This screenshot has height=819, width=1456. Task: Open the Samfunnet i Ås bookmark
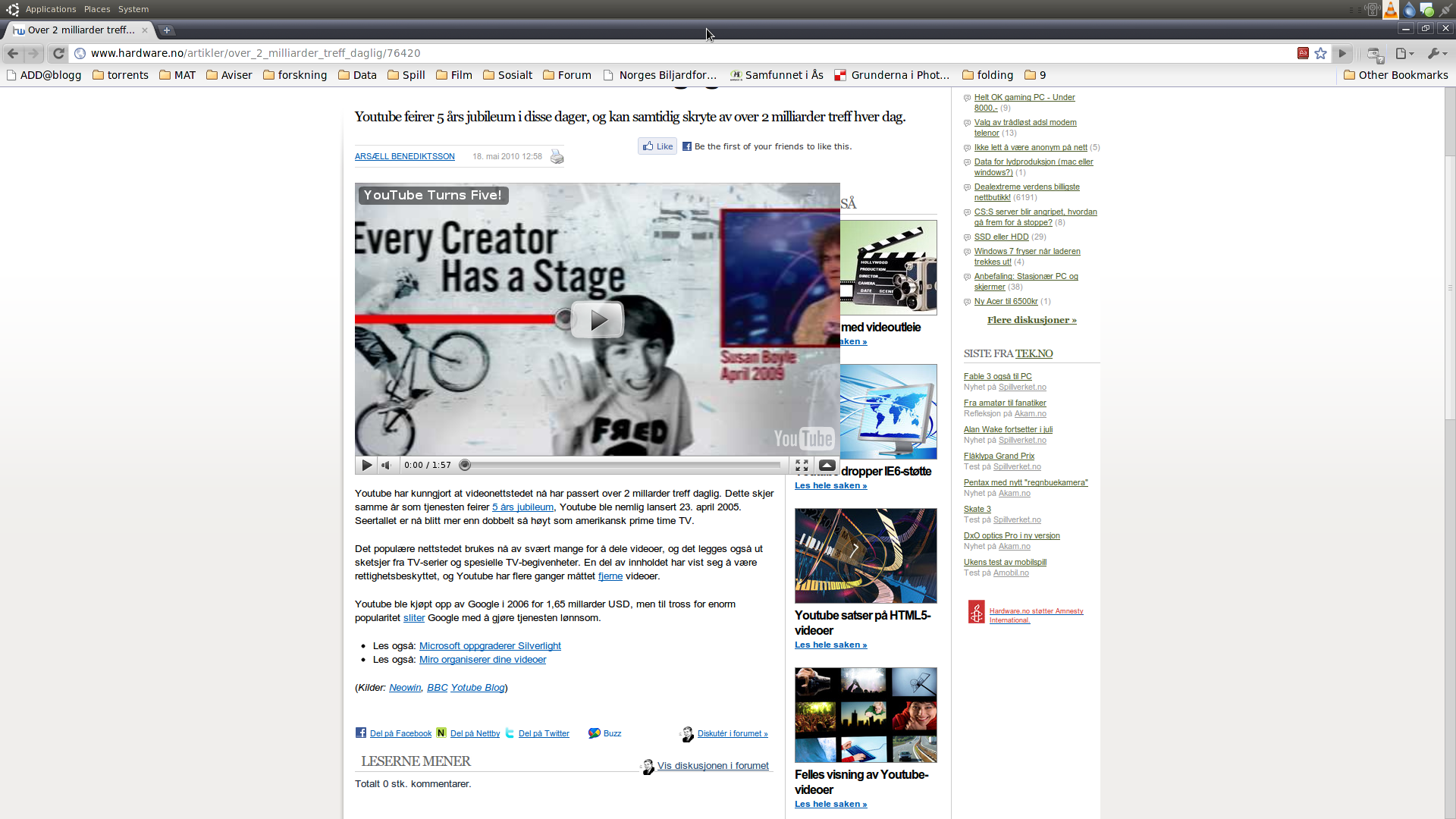(777, 75)
